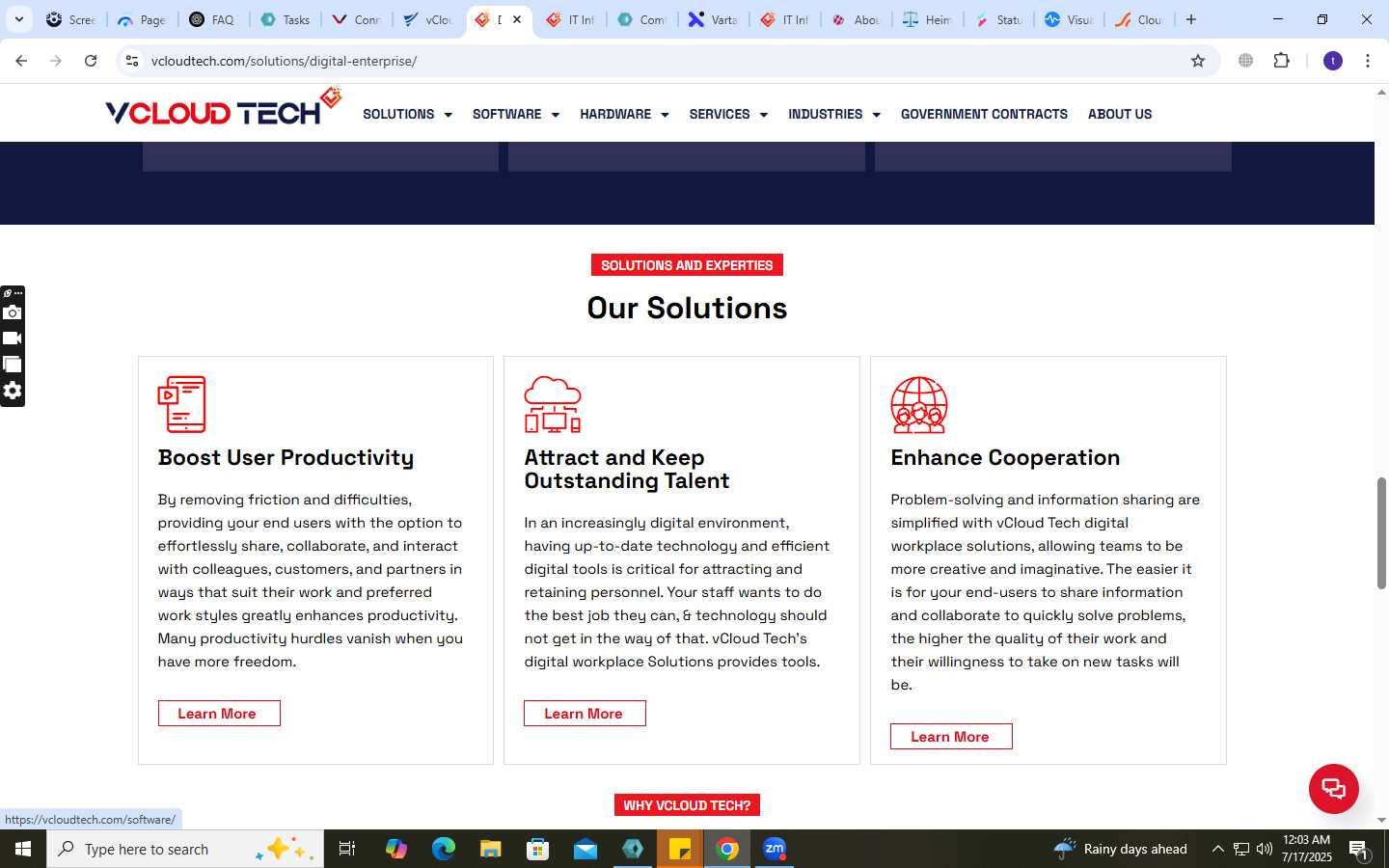Click the page vertical scrollbar thumb
The width and height of the screenshot is (1389, 868).
pyautogui.click(x=1381, y=532)
